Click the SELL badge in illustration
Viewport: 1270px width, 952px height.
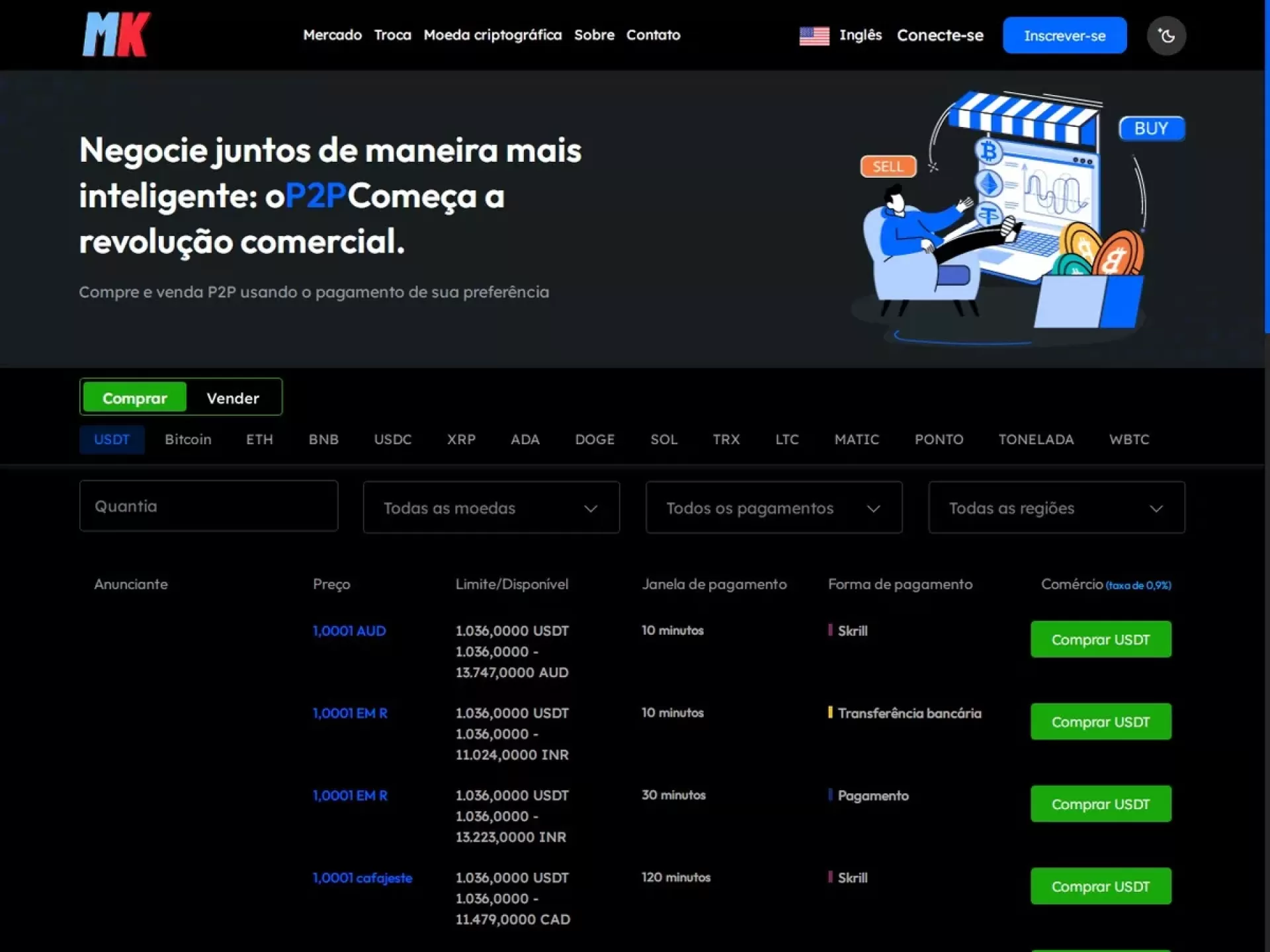888,167
